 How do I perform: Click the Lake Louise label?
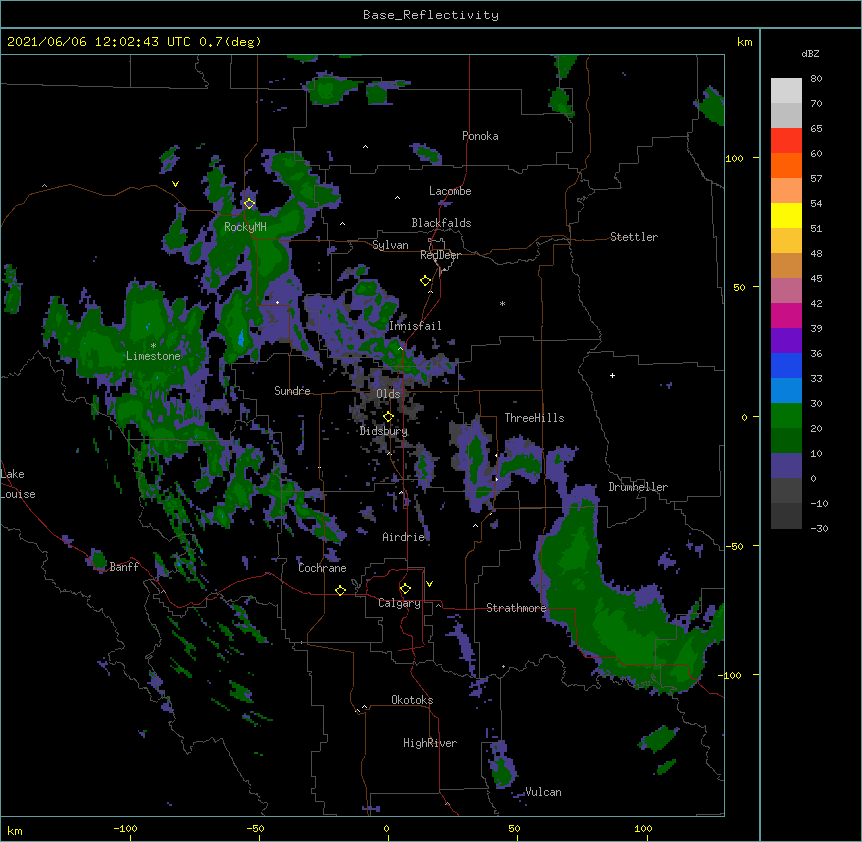click(x=18, y=484)
